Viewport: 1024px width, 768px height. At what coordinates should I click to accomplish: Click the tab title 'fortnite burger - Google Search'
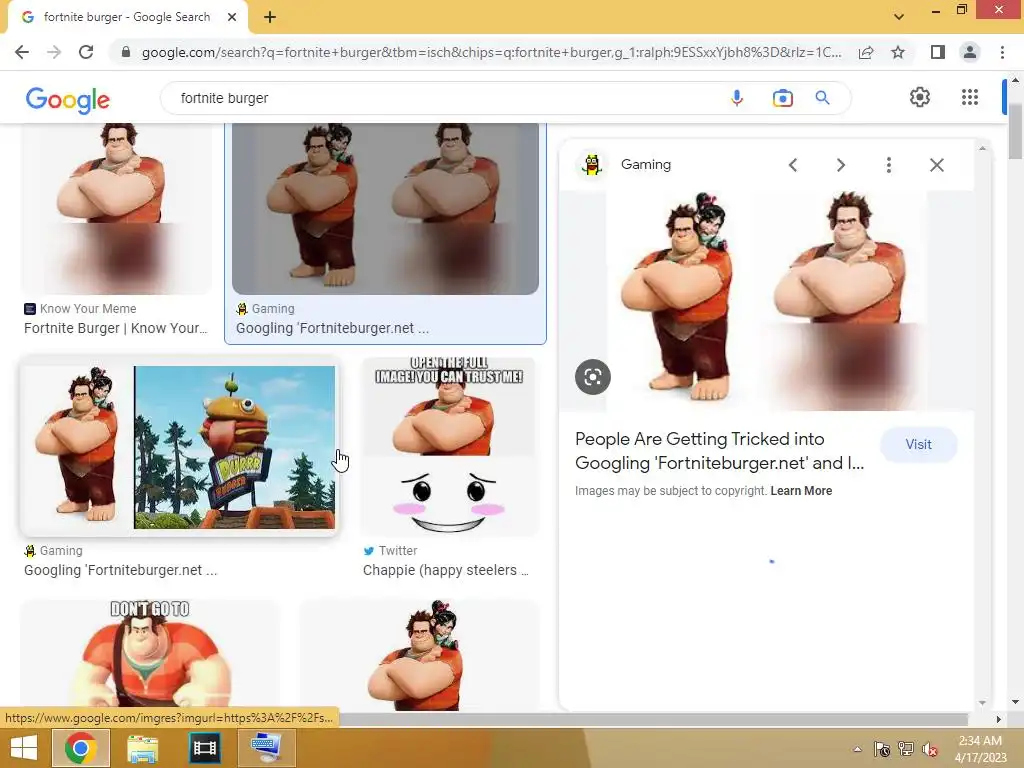click(x=127, y=17)
